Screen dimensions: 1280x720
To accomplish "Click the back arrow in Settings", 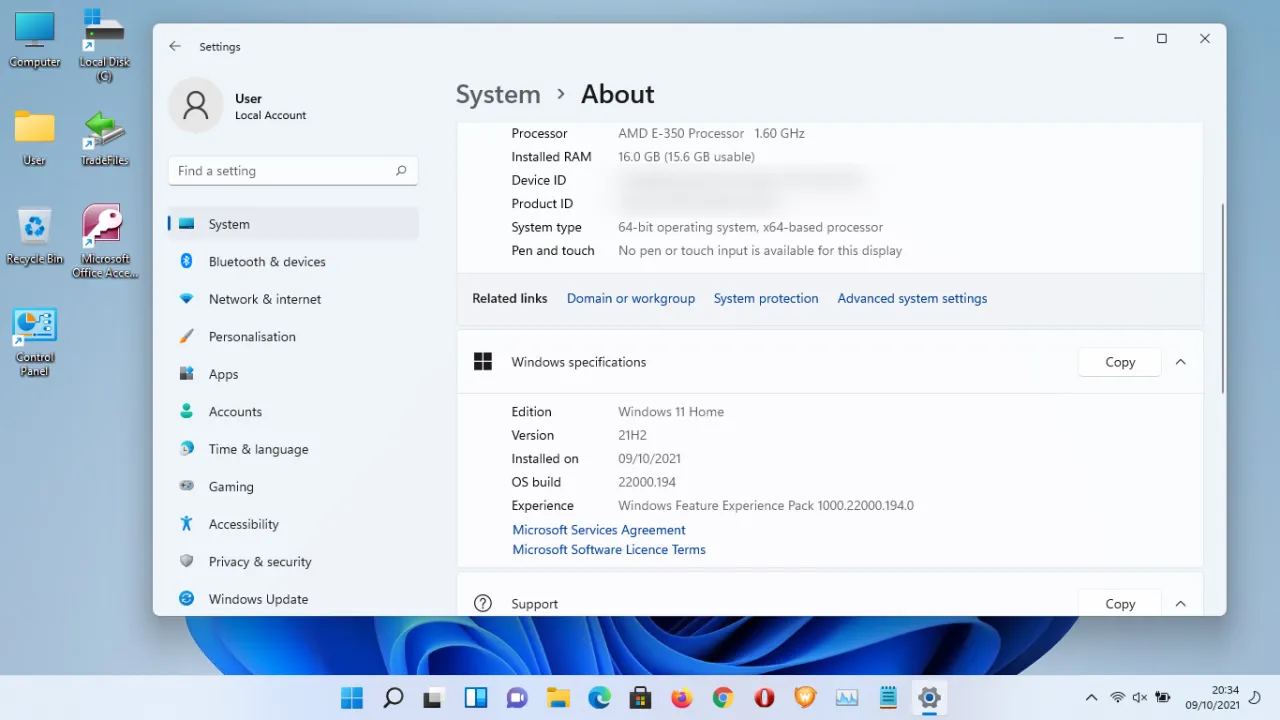I will (175, 46).
